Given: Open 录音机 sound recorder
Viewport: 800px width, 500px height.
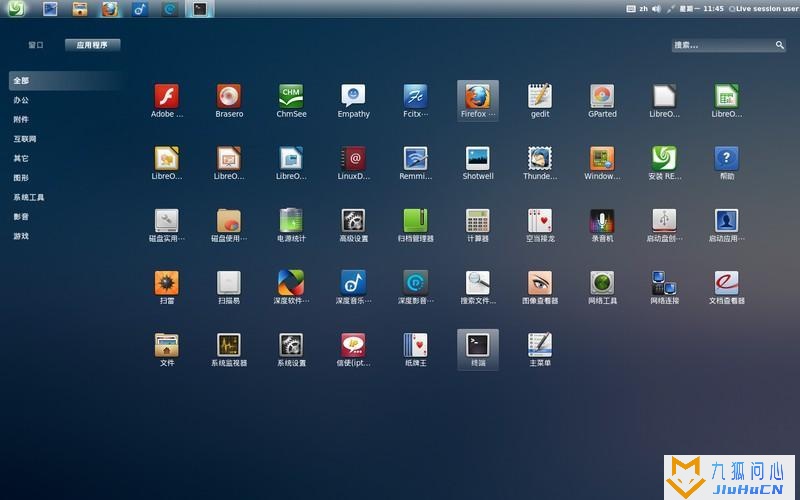Looking at the screenshot, I should [x=603, y=225].
